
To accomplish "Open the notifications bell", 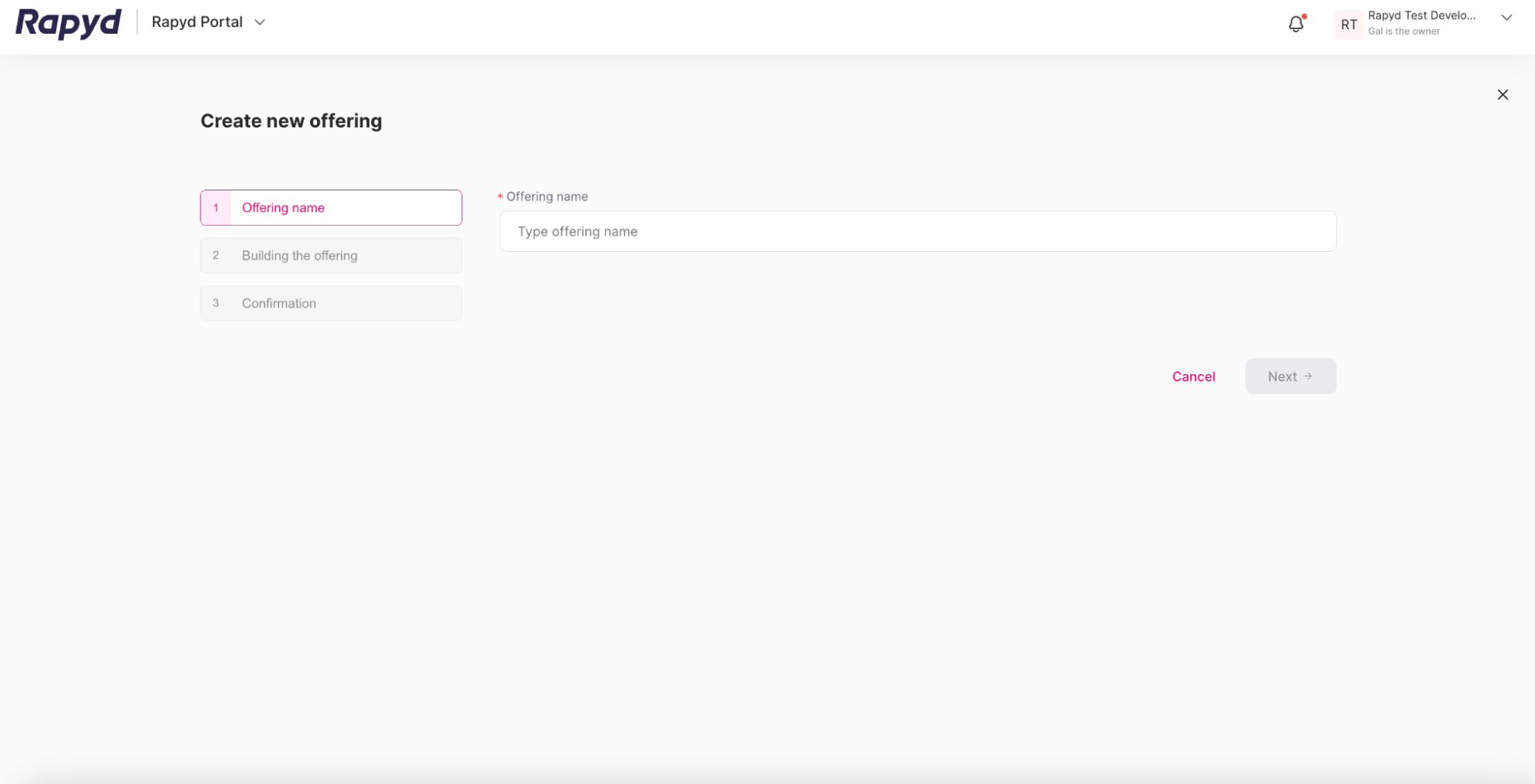I will click(1295, 24).
